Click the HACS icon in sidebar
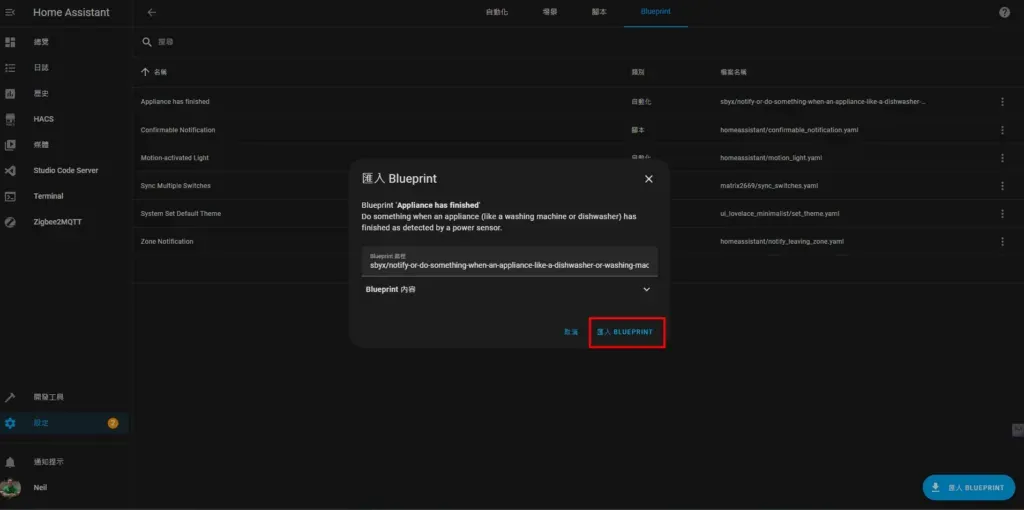Viewport: 1024px width, 510px height. (10, 119)
